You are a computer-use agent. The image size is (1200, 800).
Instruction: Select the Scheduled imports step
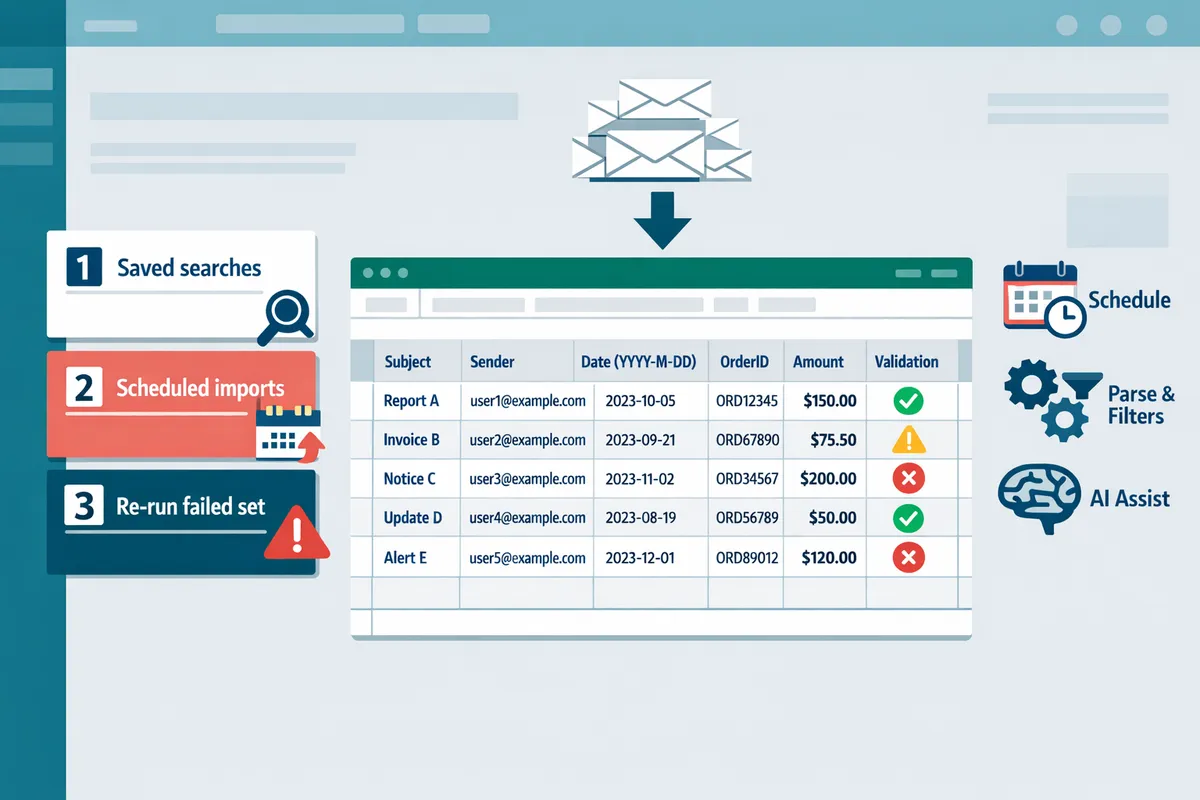(x=181, y=404)
